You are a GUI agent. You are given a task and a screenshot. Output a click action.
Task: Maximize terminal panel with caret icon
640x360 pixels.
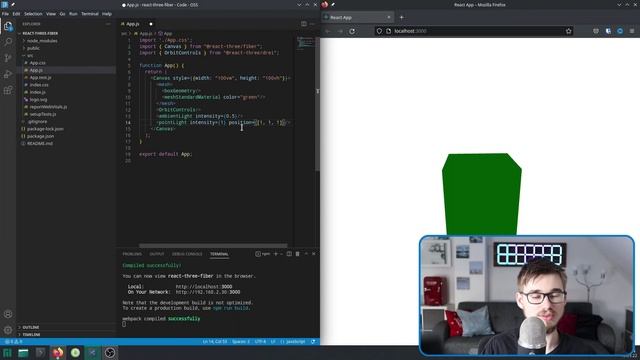tap(306, 254)
